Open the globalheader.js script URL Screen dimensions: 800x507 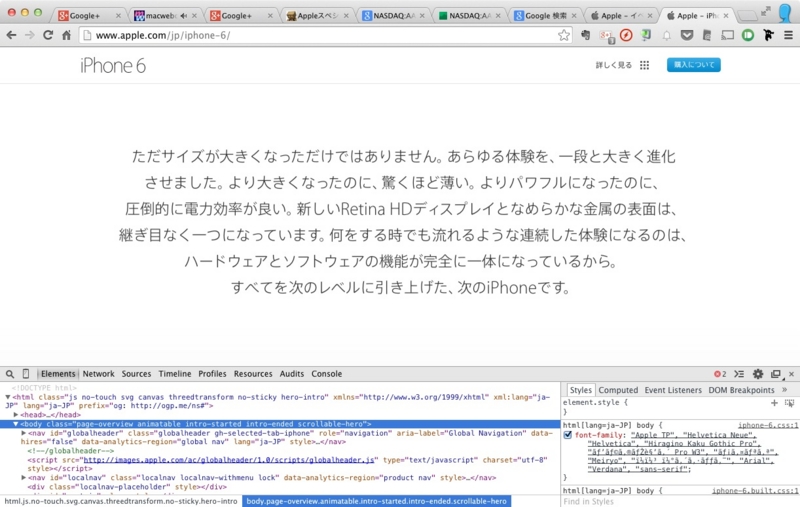[x=229, y=460]
